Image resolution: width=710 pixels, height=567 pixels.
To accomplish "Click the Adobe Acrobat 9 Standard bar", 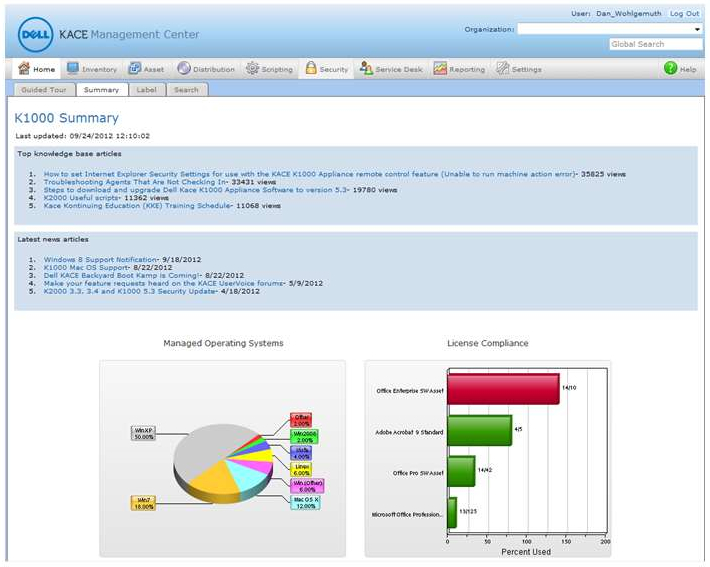I will pos(480,430).
